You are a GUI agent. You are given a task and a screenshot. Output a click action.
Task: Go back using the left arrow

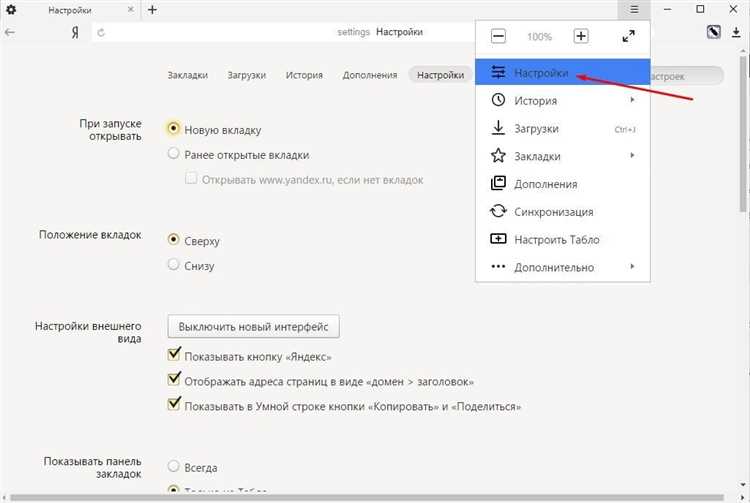(x=10, y=33)
